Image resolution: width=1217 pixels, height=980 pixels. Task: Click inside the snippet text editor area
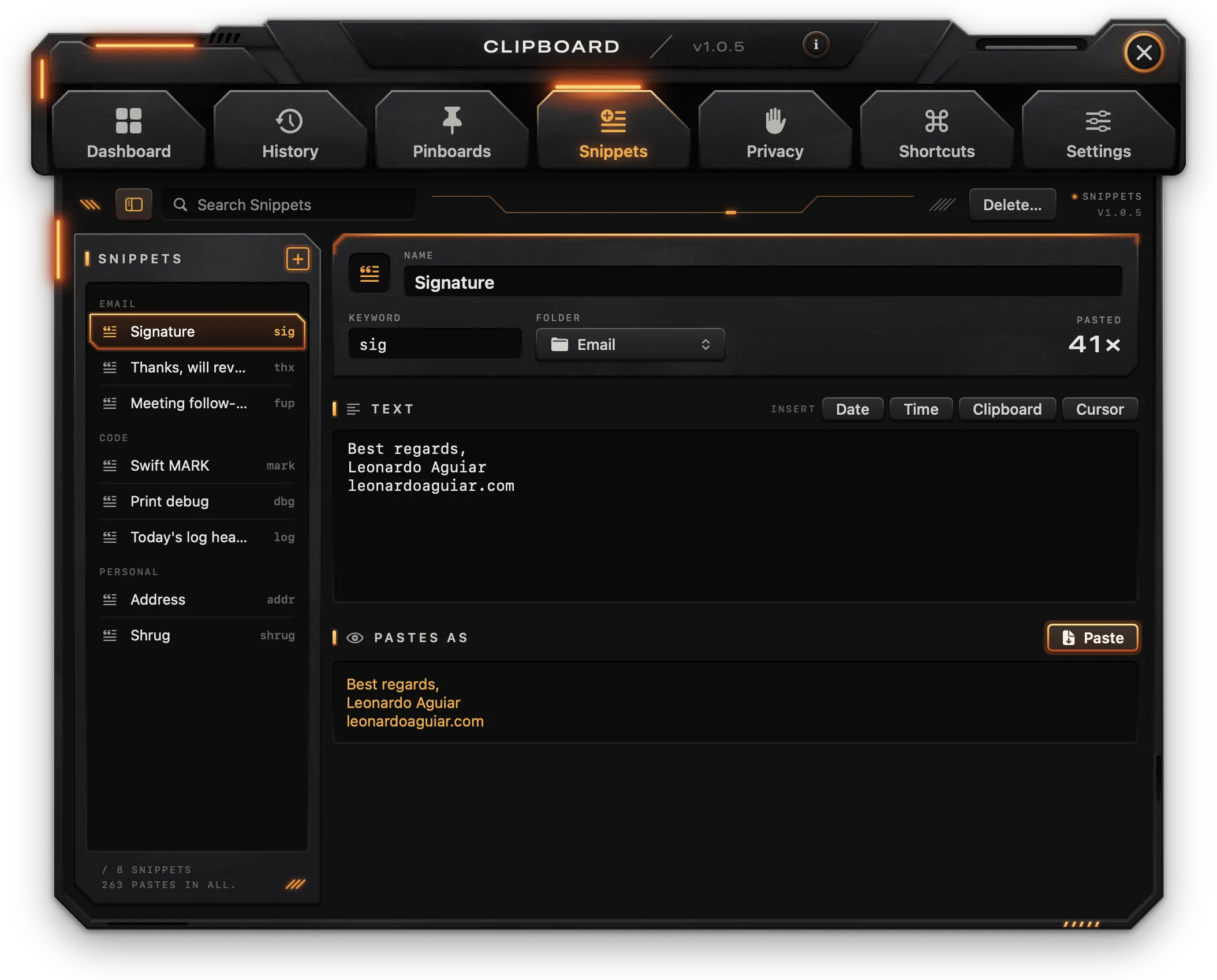[x=736, y=516]
